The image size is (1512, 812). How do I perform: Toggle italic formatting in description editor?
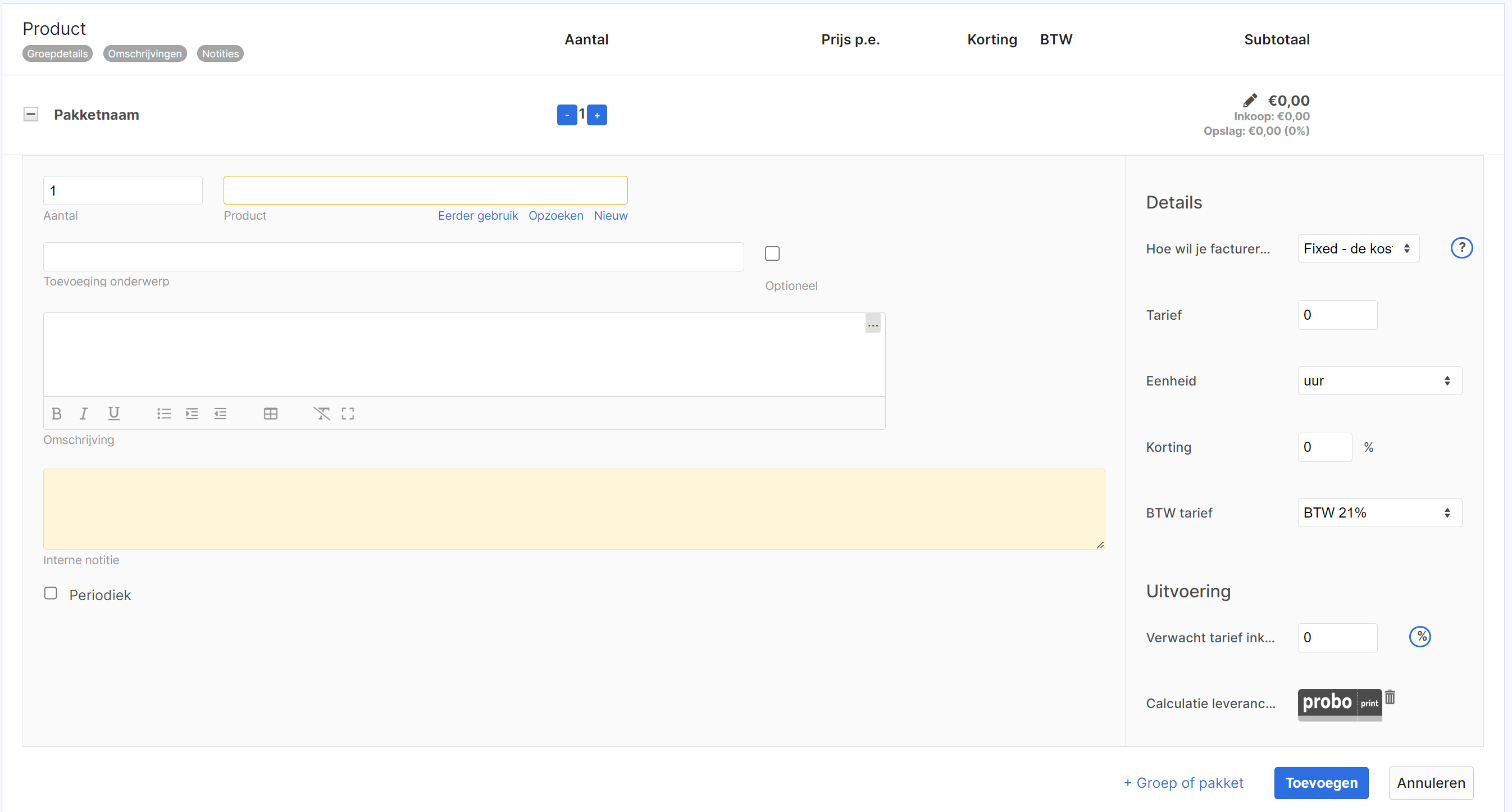point(84,414)
